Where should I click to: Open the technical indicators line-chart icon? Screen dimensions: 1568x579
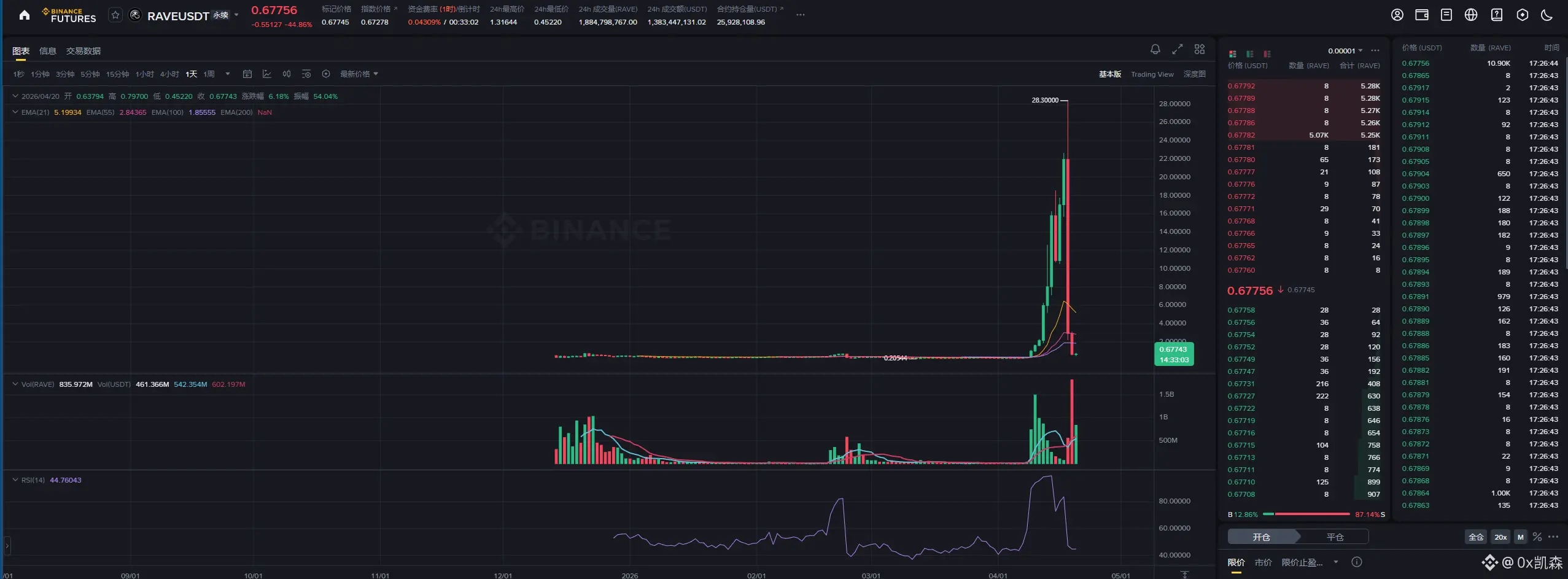(x=267, y=74)
